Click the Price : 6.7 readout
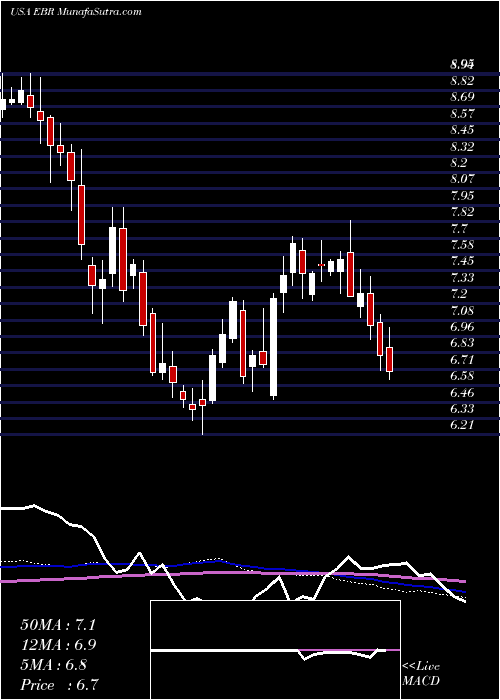 click(x=59, y=684)
